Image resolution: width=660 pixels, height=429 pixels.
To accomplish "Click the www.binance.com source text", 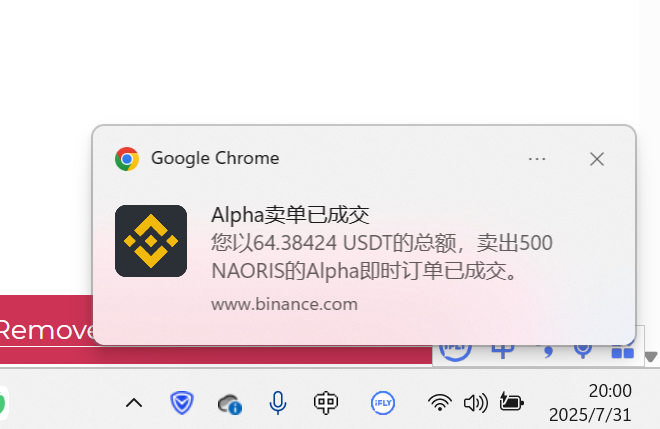I will point(285,304).
